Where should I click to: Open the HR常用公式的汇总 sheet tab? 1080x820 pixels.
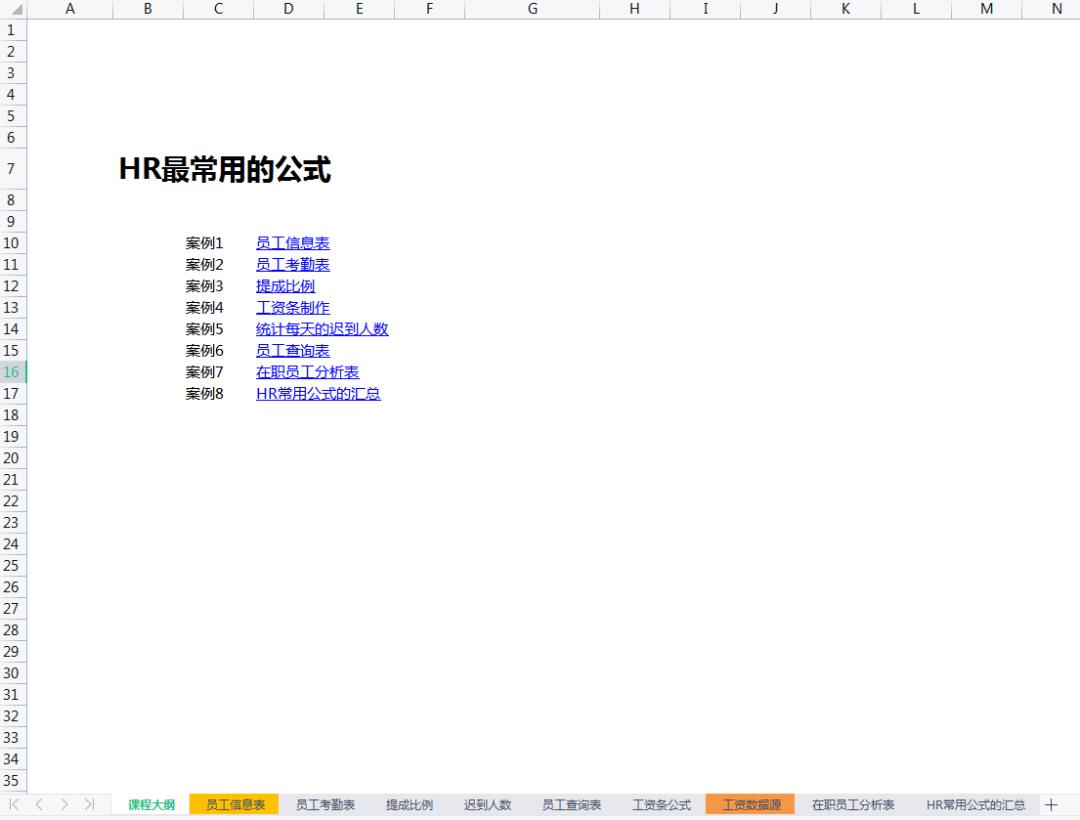973,804
